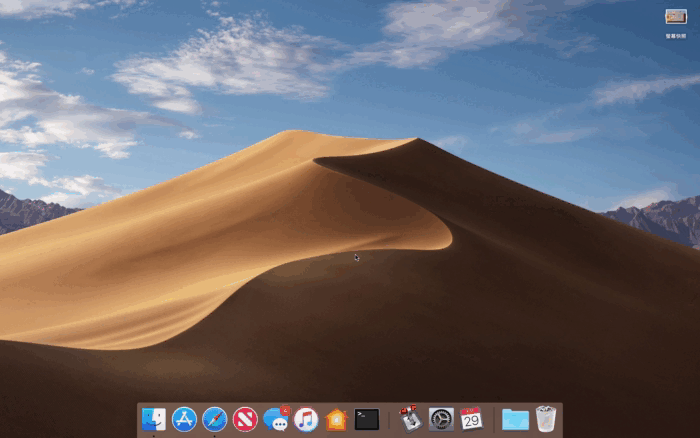Open Finder from the Dock

pos(154,419)
